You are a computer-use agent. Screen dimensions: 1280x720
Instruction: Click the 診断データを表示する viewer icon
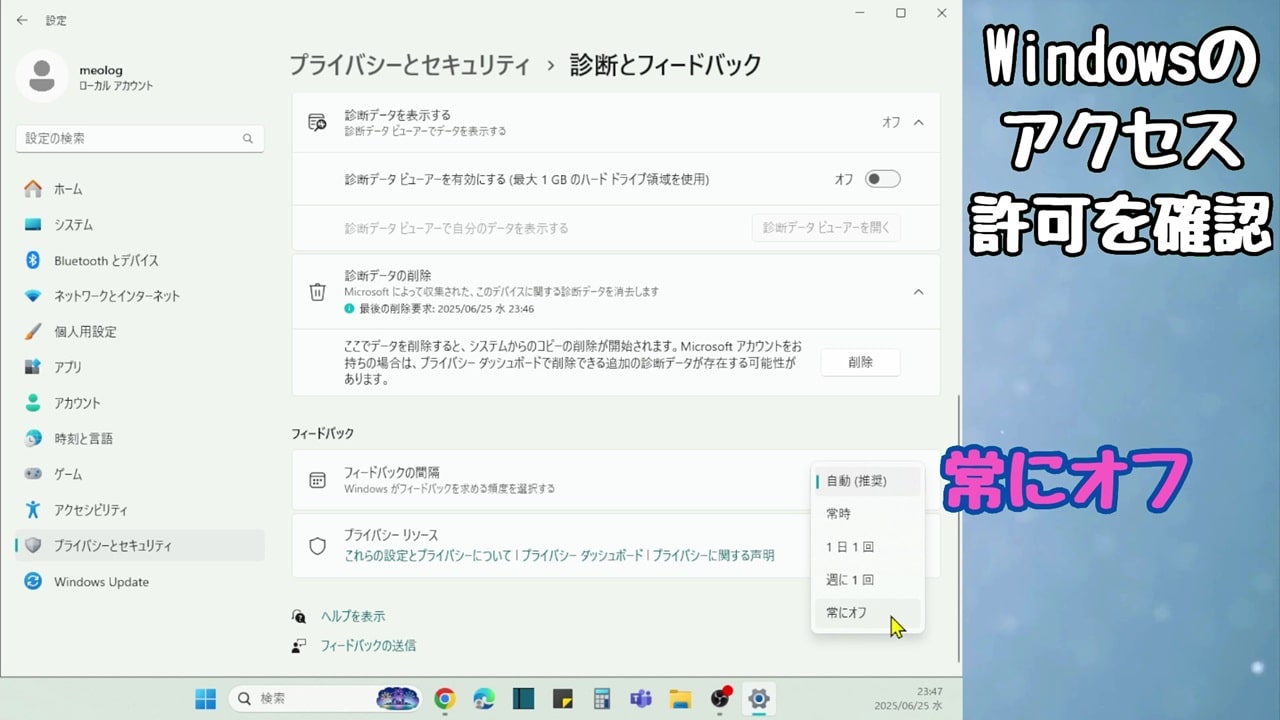317,122
